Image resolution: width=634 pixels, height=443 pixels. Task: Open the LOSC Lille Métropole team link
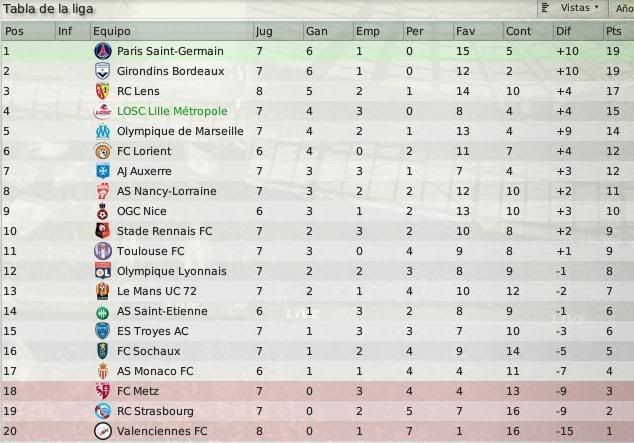[172, 111]
